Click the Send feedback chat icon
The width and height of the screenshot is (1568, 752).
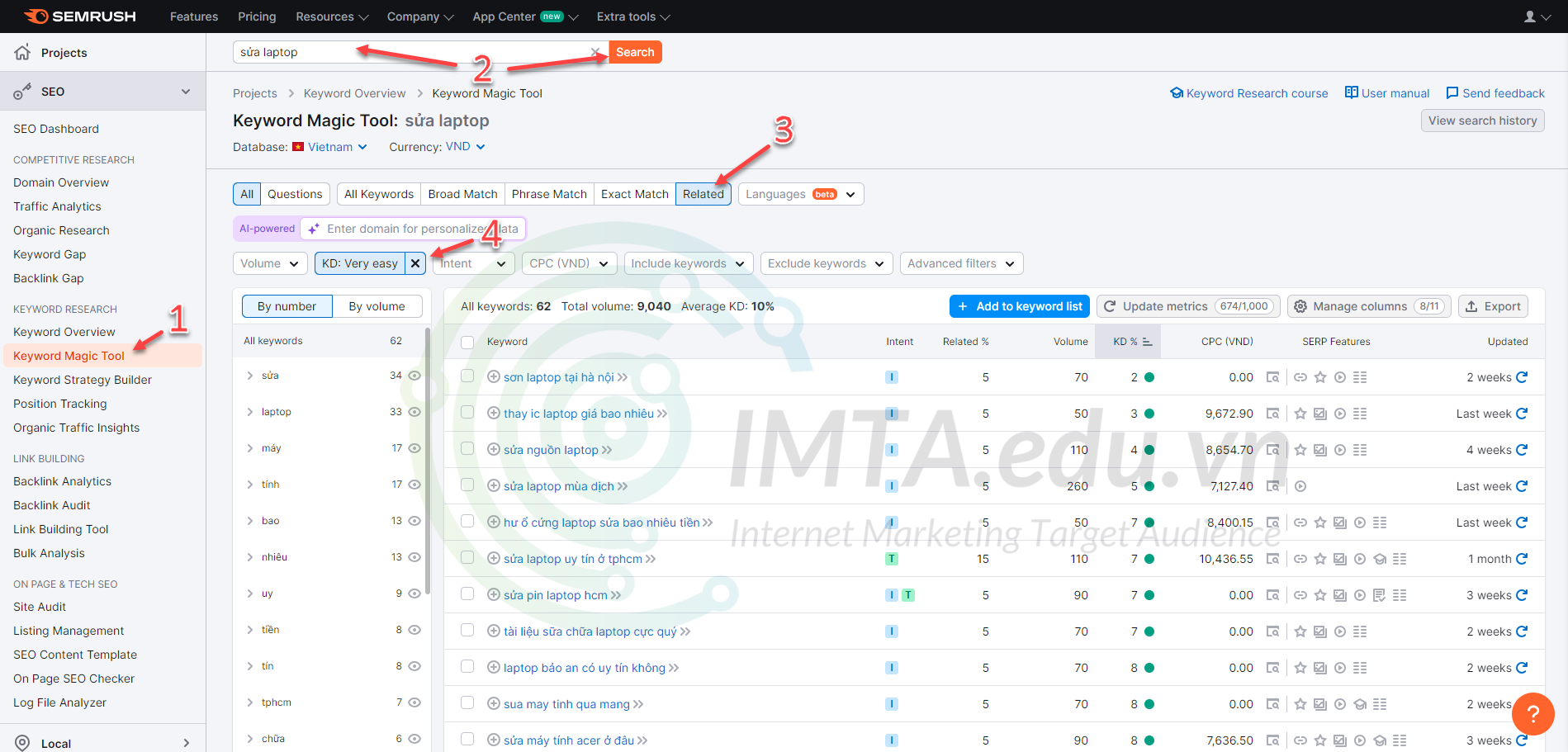[1452, 93]
